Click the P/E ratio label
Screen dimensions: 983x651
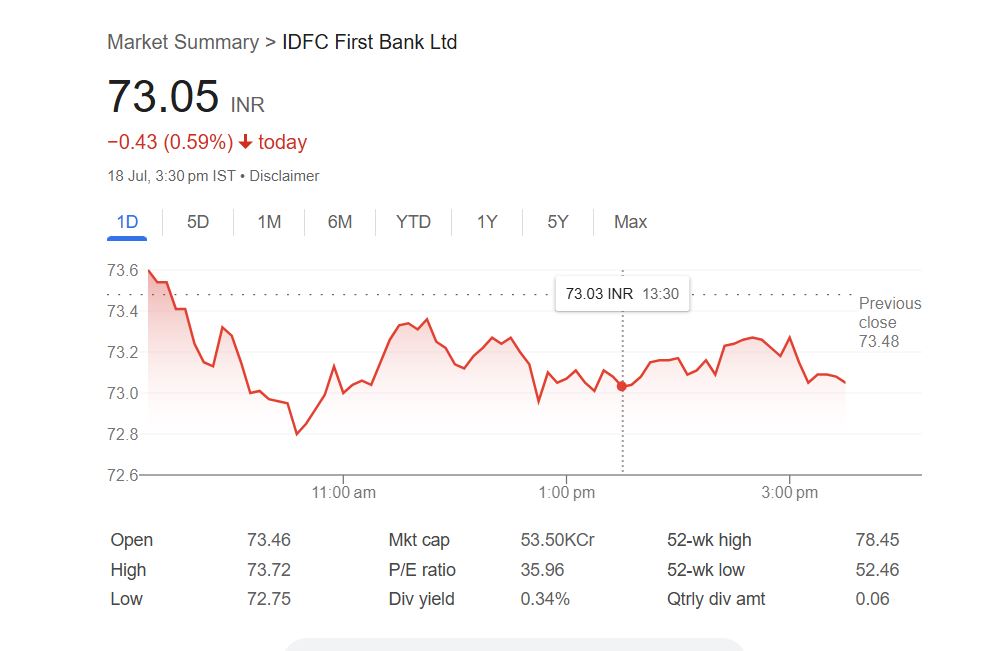422,570
